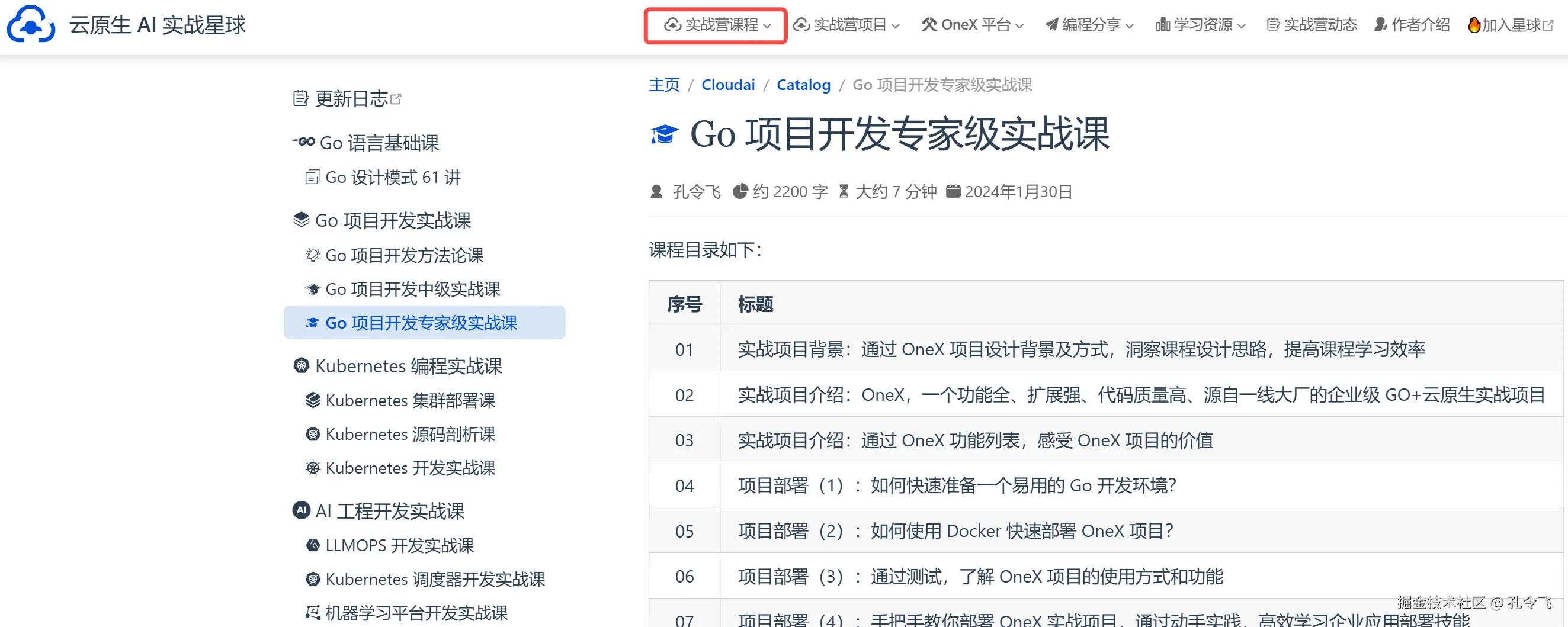The image size is (1568, 627).
Task: Open the 作者介绍 navbar link
Action: click(1412, 25)
